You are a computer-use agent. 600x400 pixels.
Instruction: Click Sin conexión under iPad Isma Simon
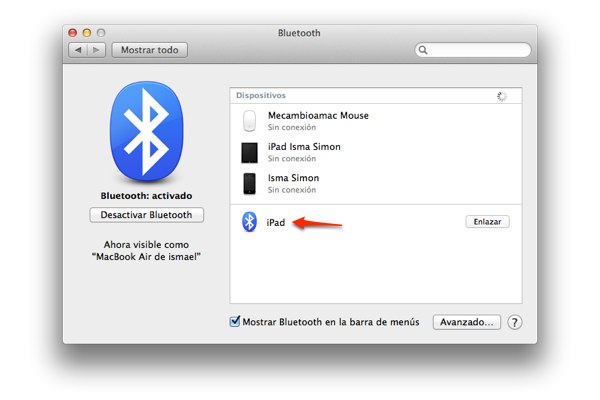click(292, 158)
